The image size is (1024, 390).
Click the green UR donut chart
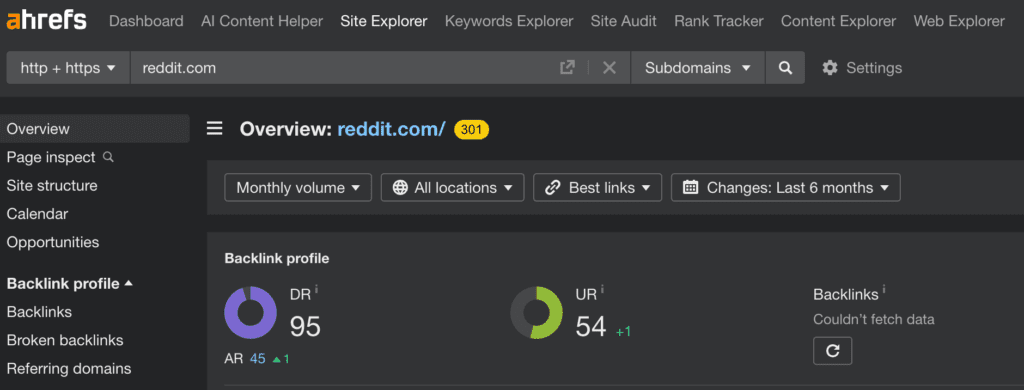[536, 312]
